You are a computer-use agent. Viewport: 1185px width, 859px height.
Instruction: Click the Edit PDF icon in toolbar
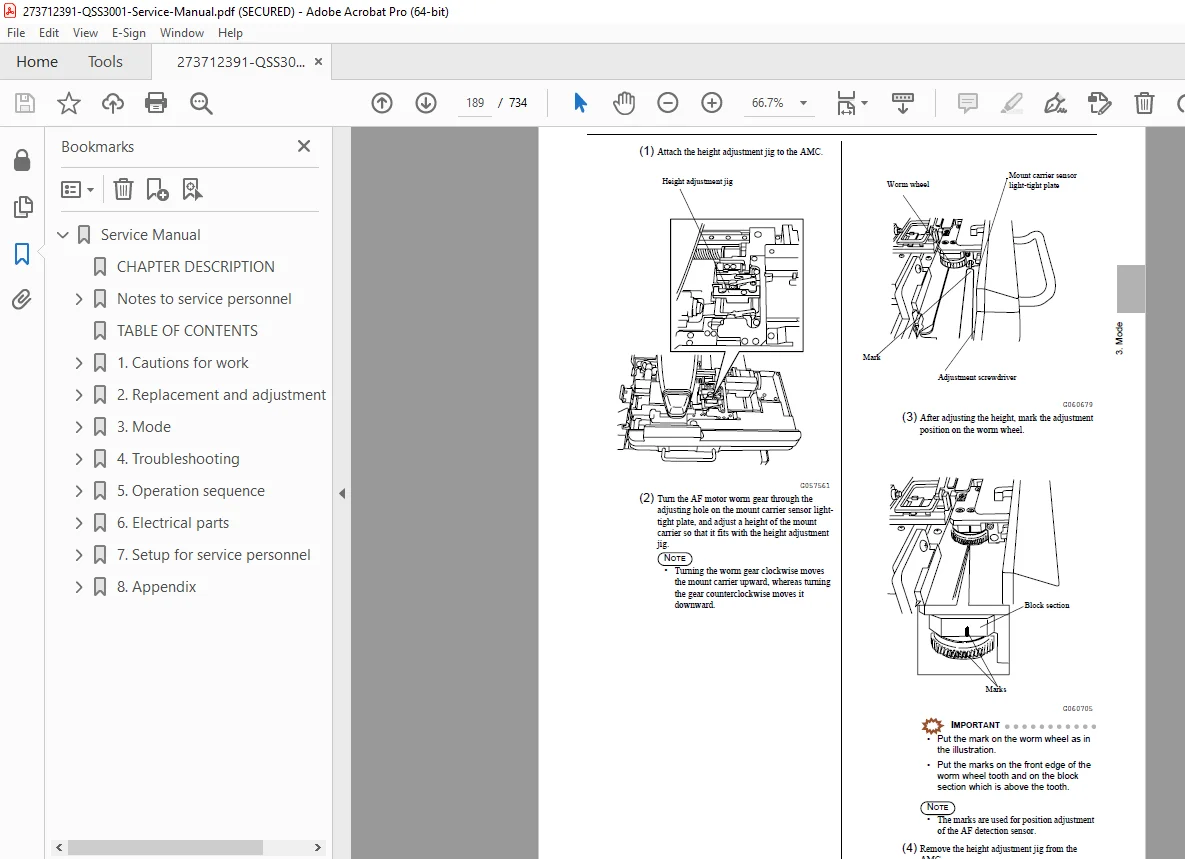click(x=1100, y=103)
